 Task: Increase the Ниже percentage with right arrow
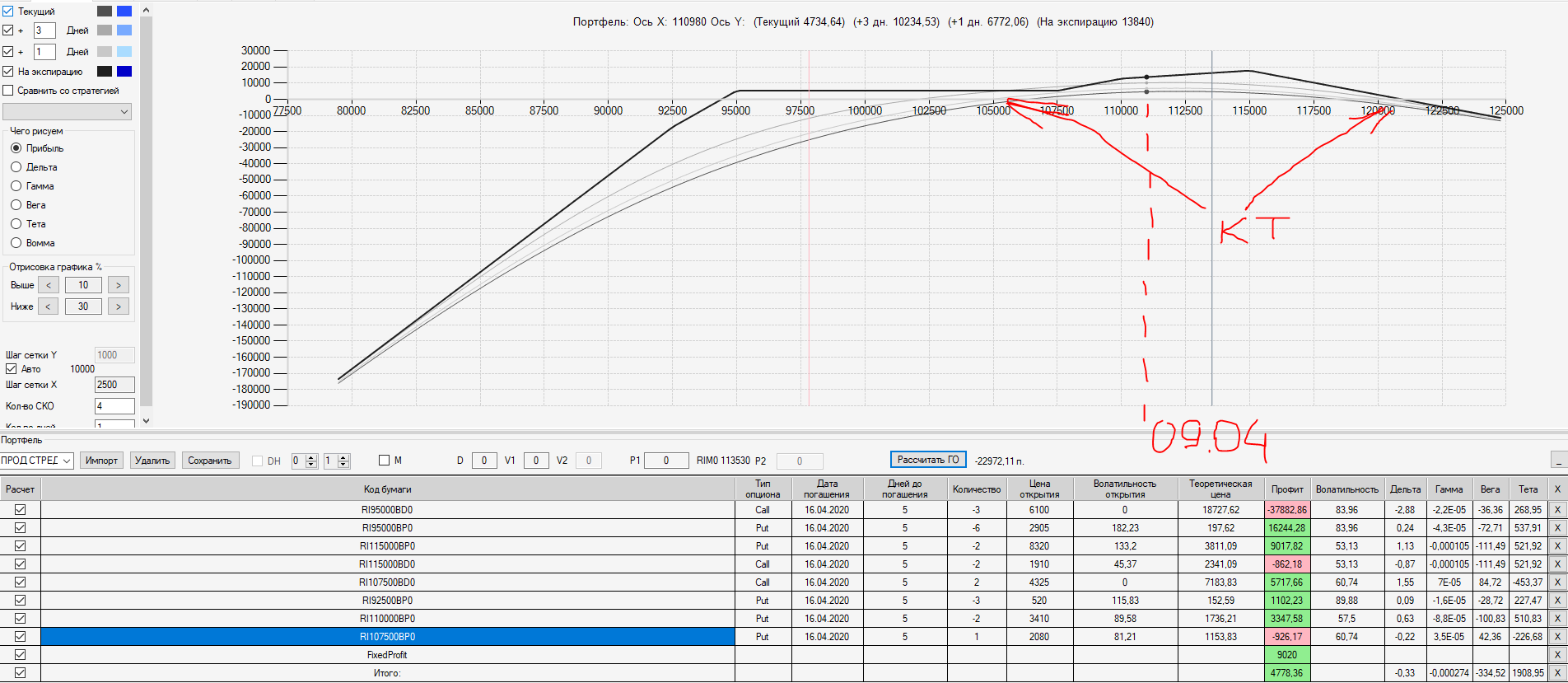pyautogui.click(x=119, y=306)
